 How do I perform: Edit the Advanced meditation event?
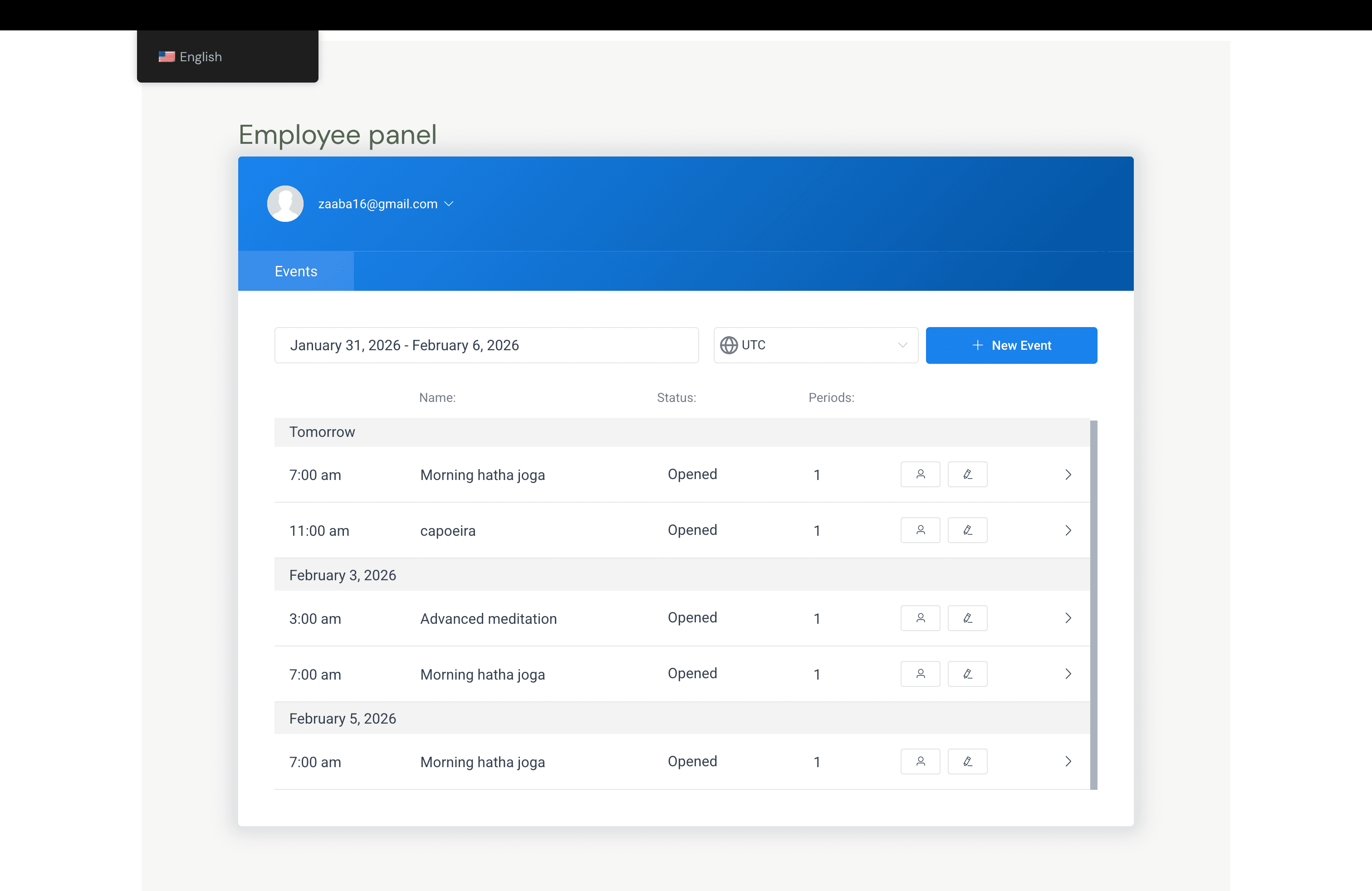point(967,618)
